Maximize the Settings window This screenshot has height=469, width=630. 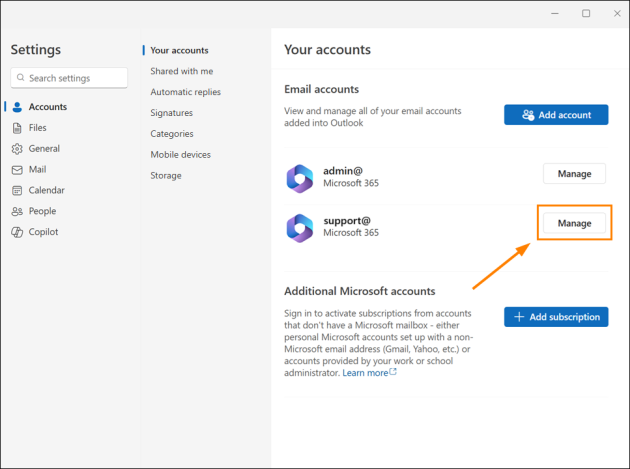pyautogui.click(x=586, y=13)
